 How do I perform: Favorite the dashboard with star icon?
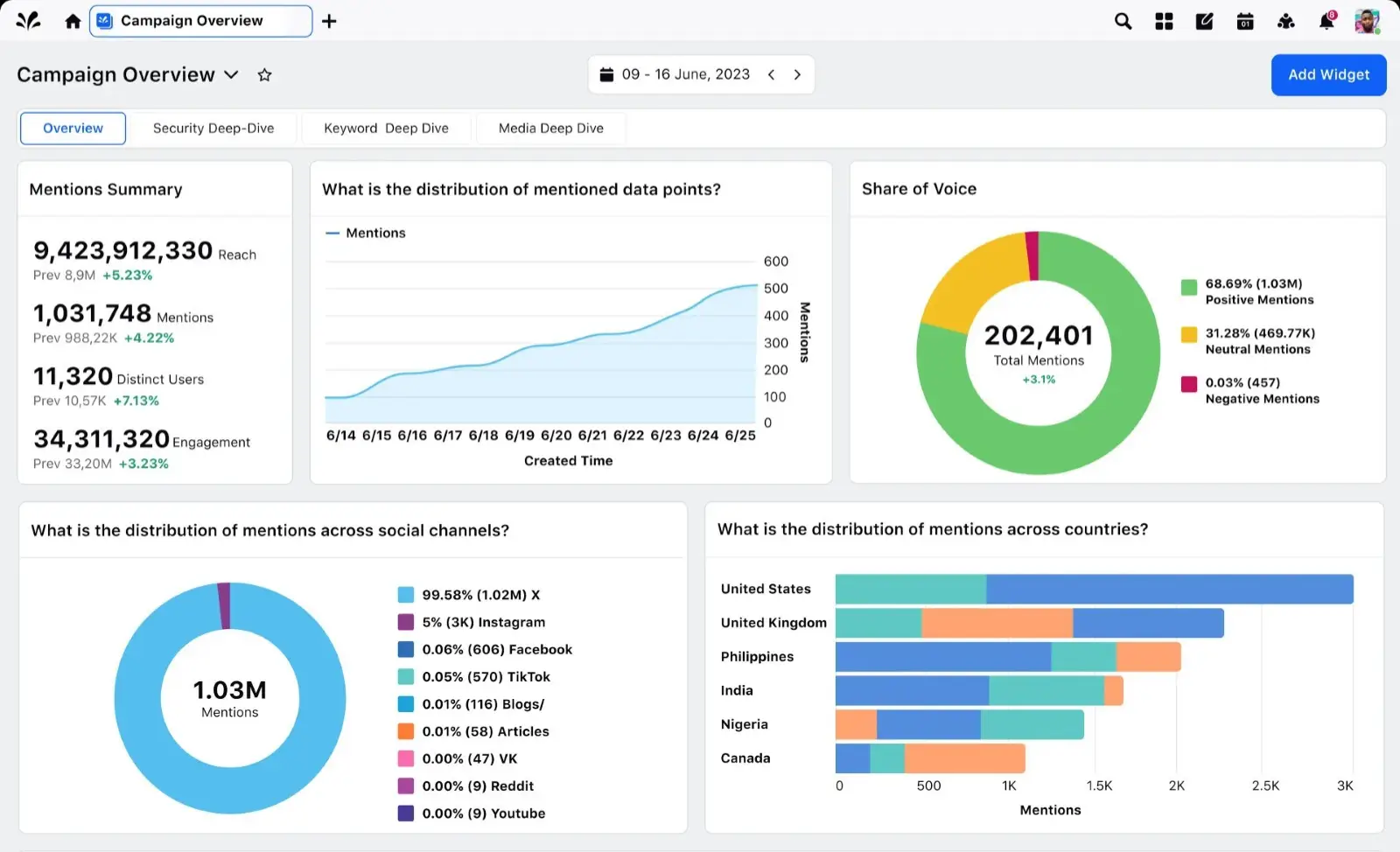[x=264, y=75]
